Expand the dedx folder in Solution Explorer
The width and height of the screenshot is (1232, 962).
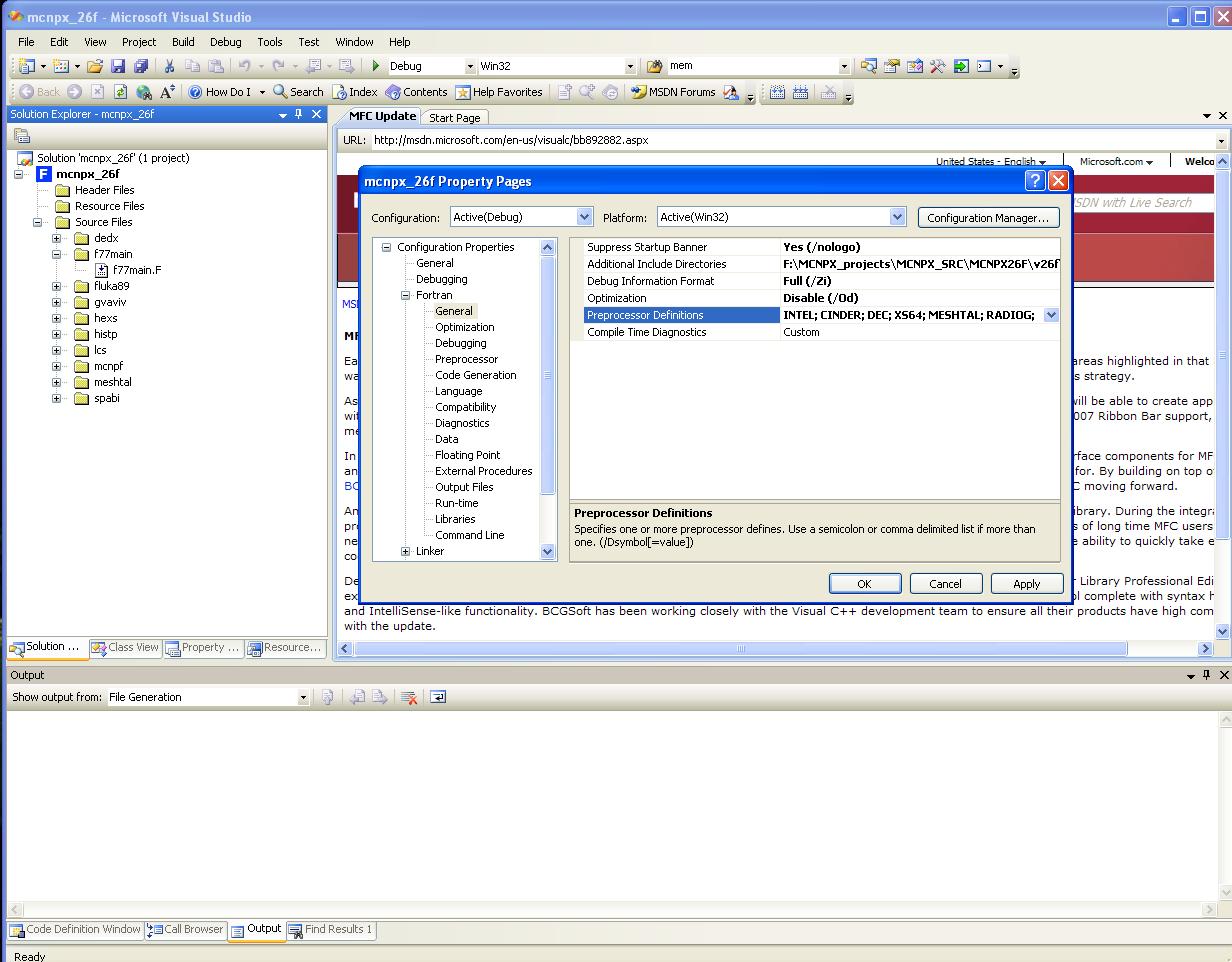click(57, 238)
